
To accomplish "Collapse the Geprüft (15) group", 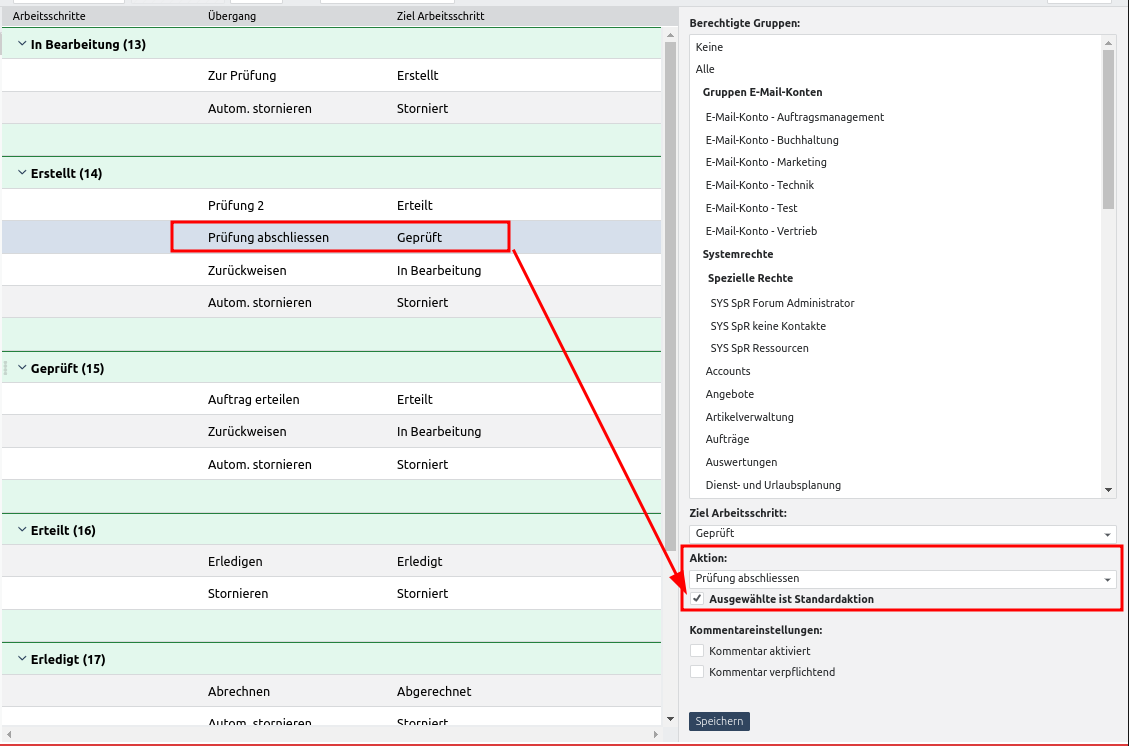I will (22, 368).
